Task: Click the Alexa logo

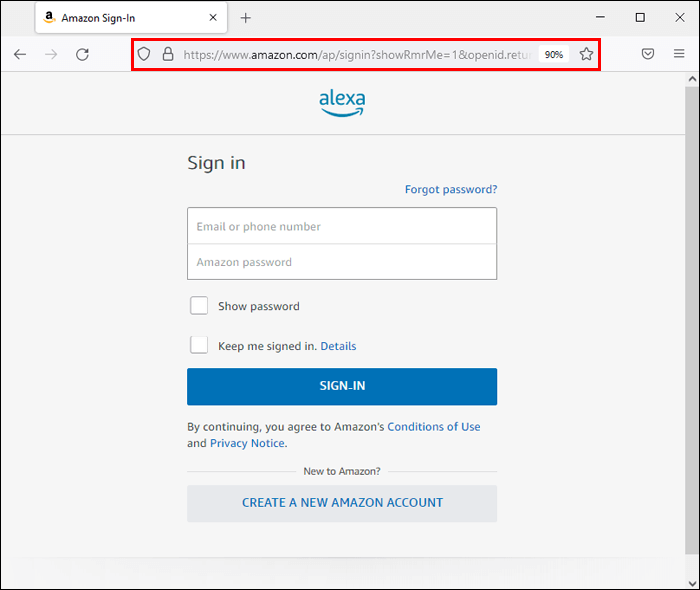Action: coord(342,103)
